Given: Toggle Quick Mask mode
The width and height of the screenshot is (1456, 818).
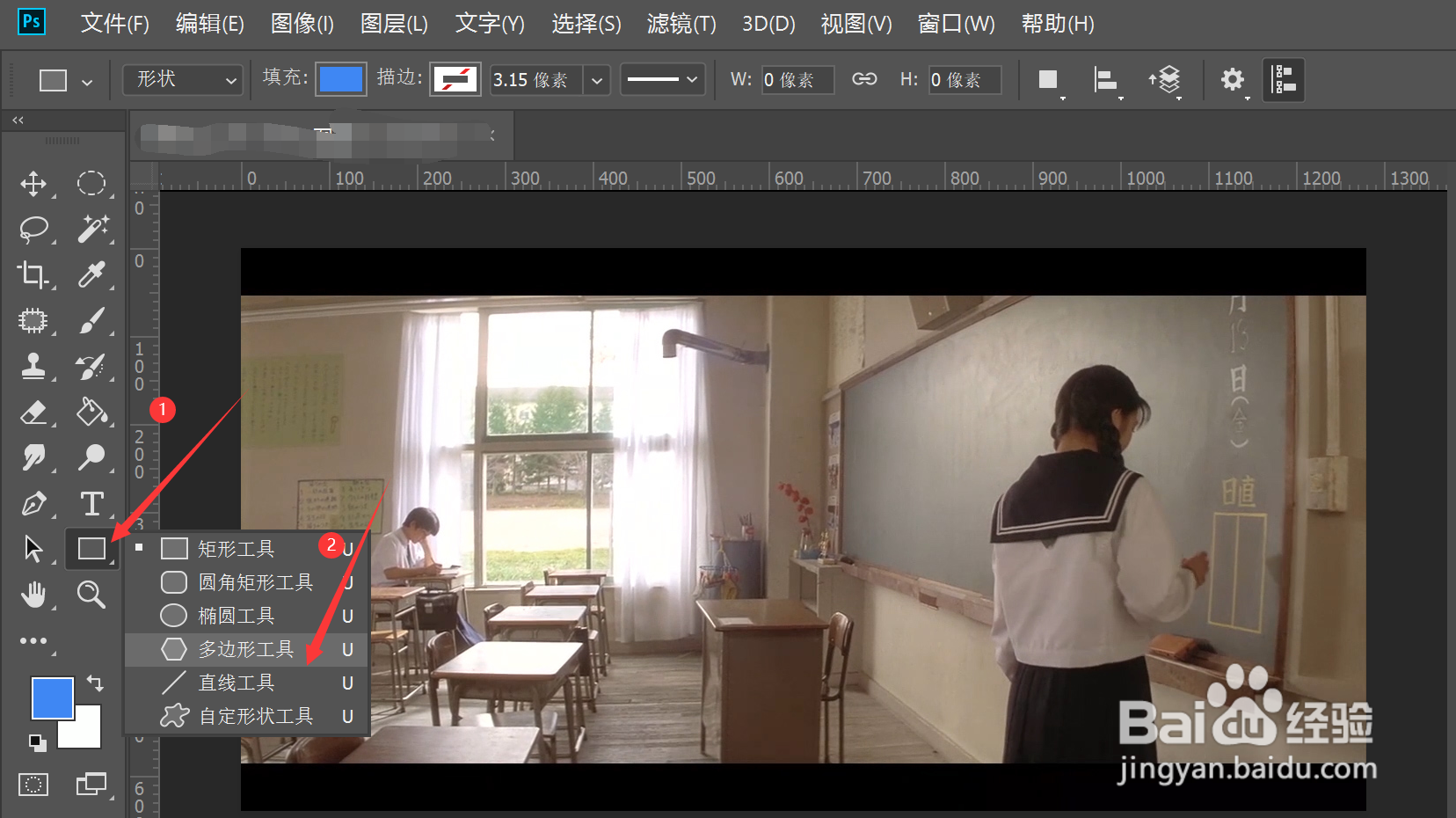Looking at the screenshot, I should [x=33, y=784].
